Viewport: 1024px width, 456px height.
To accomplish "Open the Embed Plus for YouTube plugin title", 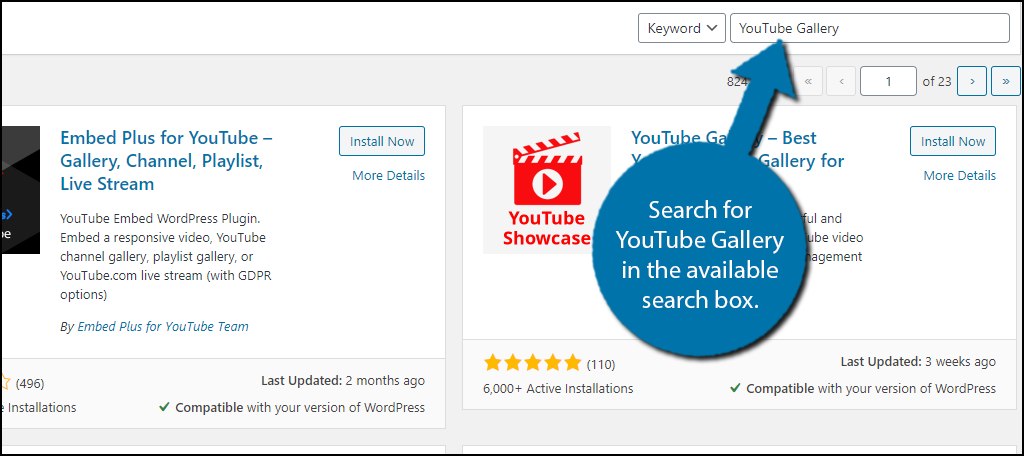I will pos(167,161).
